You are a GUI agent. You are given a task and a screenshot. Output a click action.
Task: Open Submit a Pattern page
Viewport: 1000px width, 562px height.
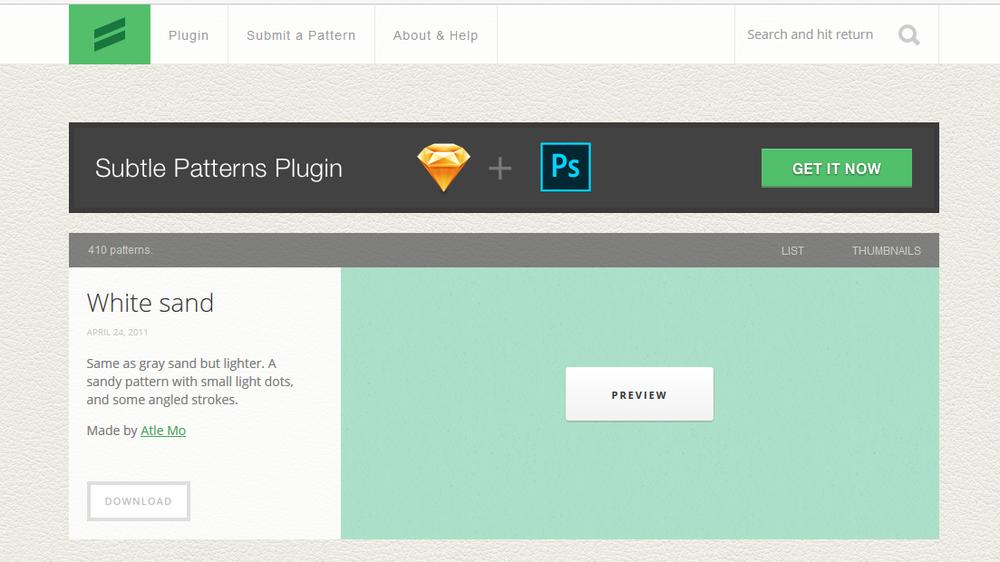(301, 36)
